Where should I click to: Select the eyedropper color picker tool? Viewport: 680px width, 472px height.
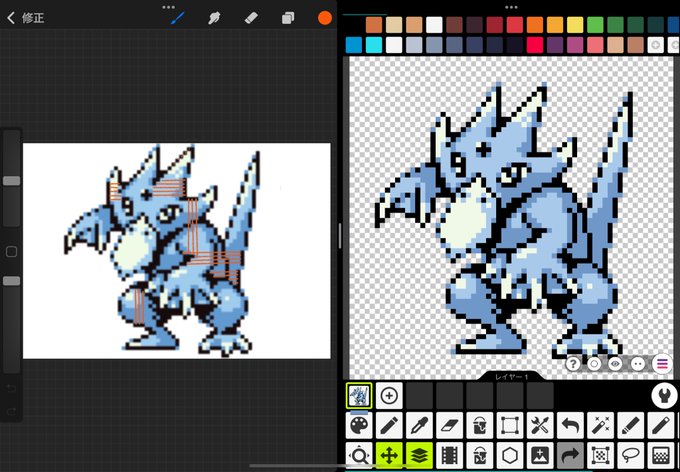tap(419, 425)
